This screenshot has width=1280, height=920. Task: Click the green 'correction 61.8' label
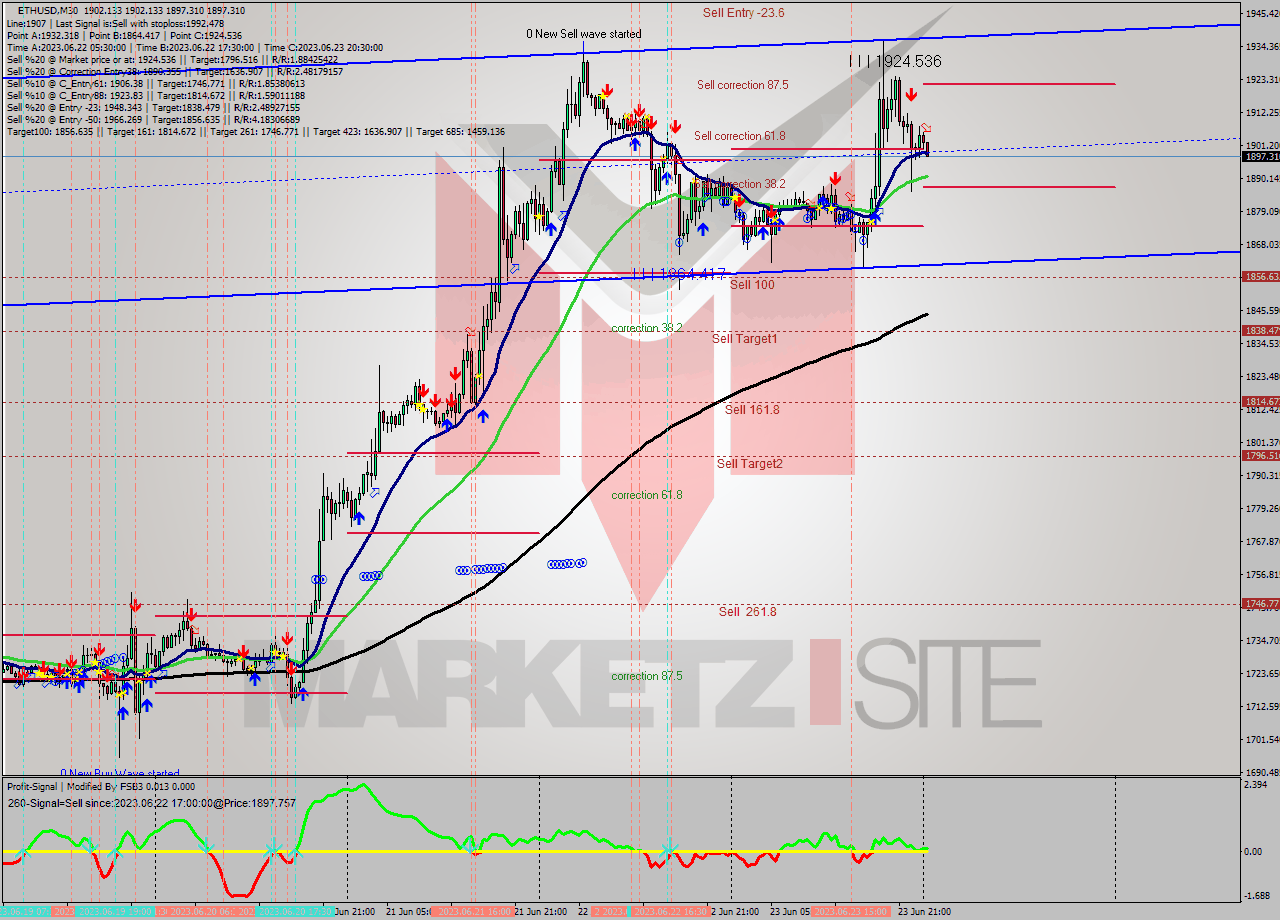647,495
